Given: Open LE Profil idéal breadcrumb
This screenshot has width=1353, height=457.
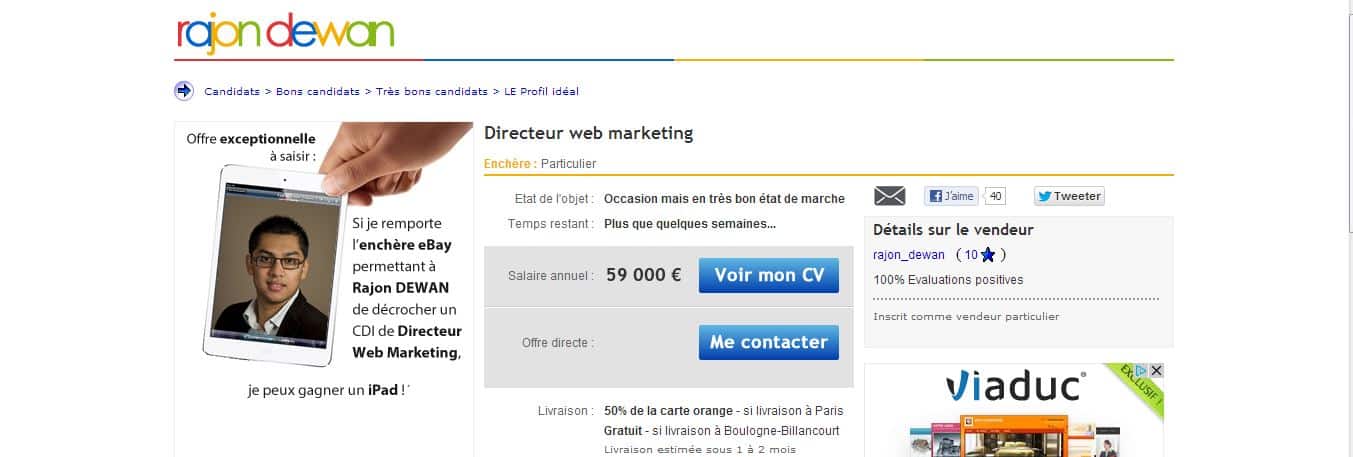Looking at the screenshot, I should (541, 91).
